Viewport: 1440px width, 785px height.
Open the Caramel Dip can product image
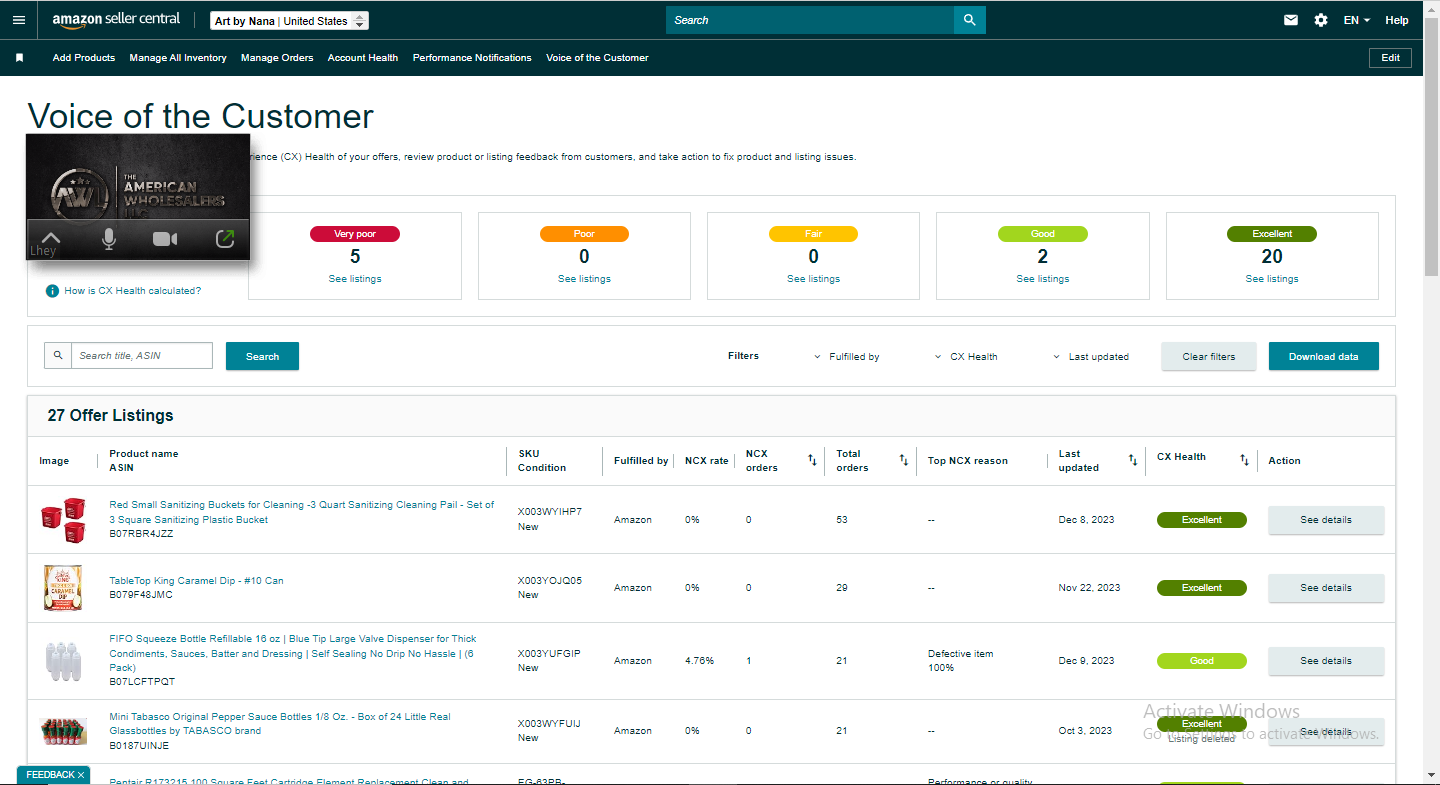(62, 588)
